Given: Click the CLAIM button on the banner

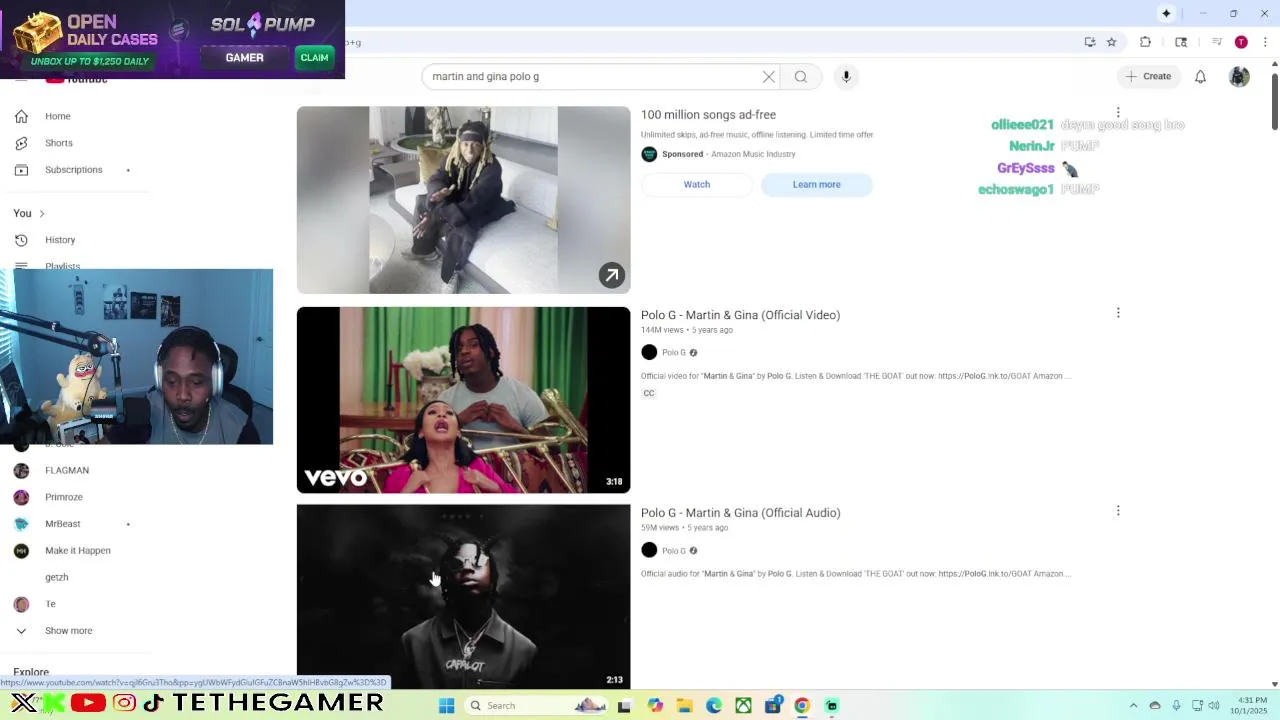Looking at the screenshot, I should 314,58.
